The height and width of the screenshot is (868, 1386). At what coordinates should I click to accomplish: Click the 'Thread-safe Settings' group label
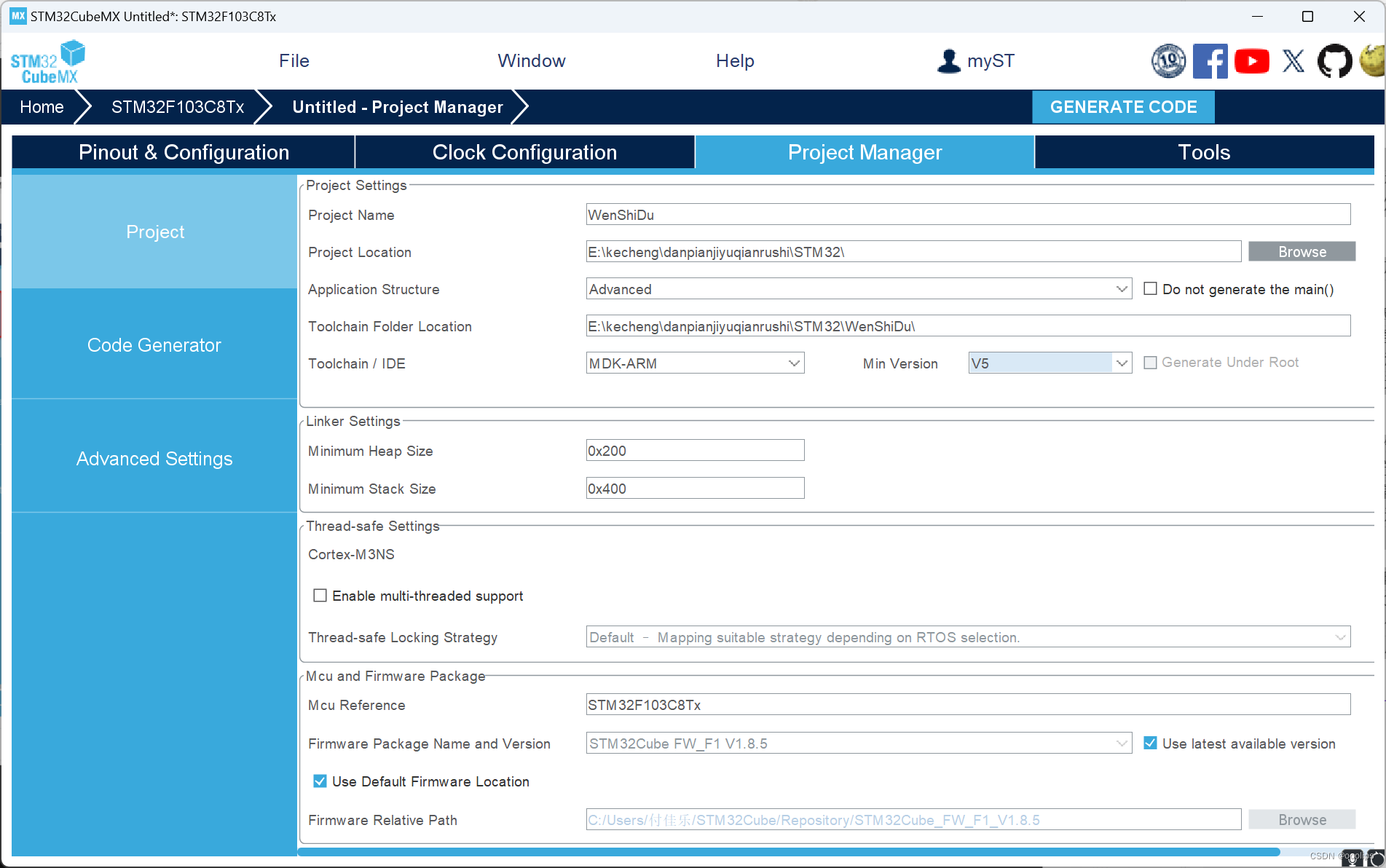click(372, 526)
